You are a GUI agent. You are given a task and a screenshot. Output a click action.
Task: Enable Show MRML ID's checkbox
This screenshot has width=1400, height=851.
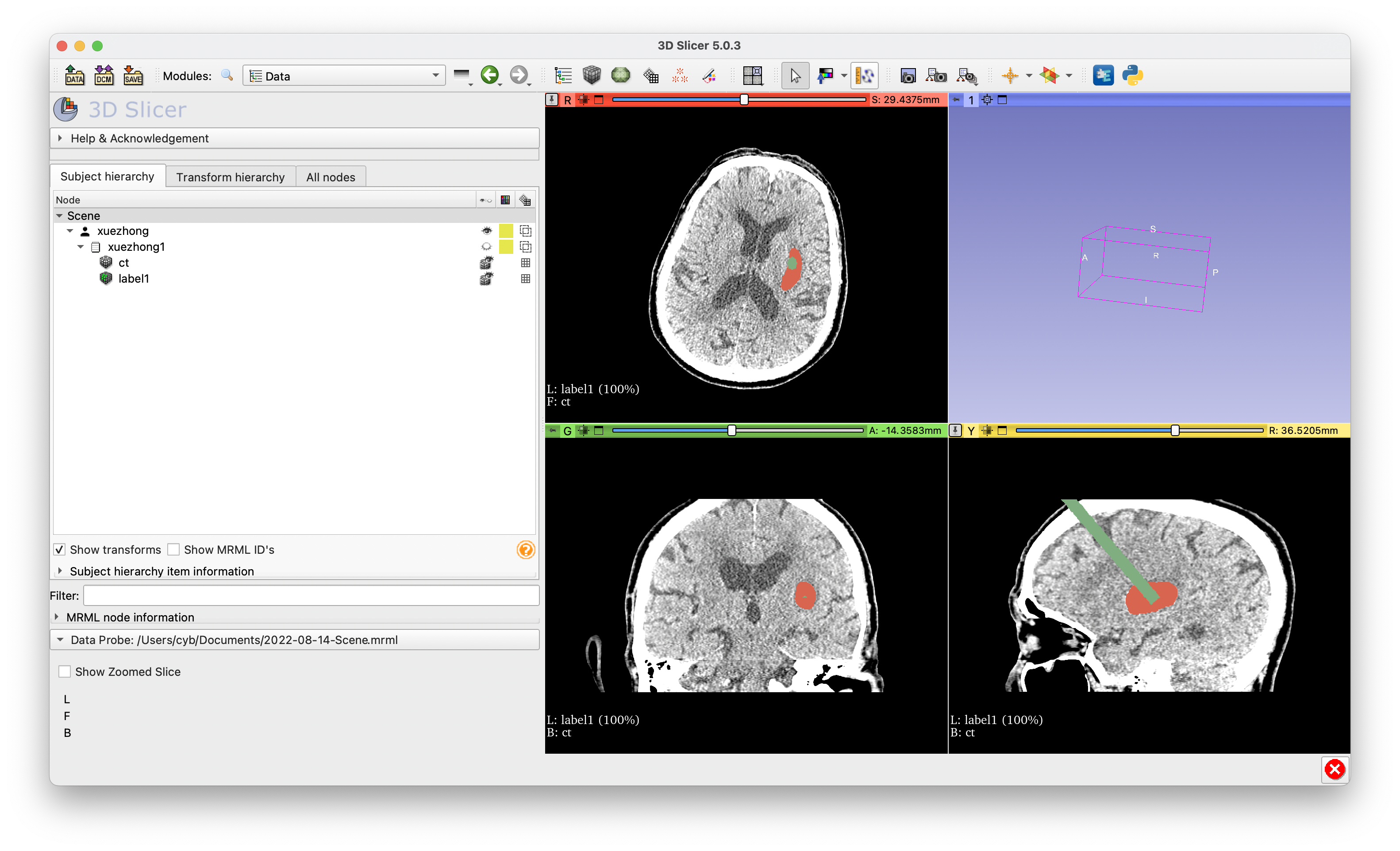tap(174, 549)
